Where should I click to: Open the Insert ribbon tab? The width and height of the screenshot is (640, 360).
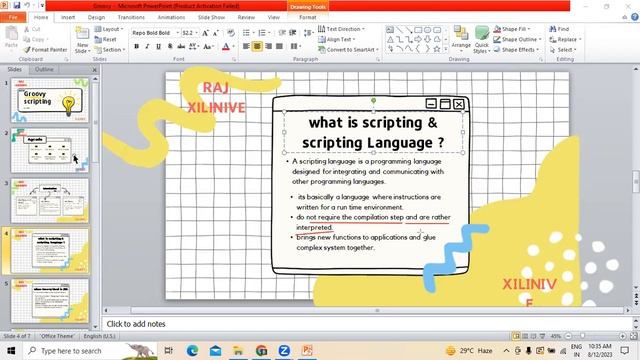tap(68, 17)
